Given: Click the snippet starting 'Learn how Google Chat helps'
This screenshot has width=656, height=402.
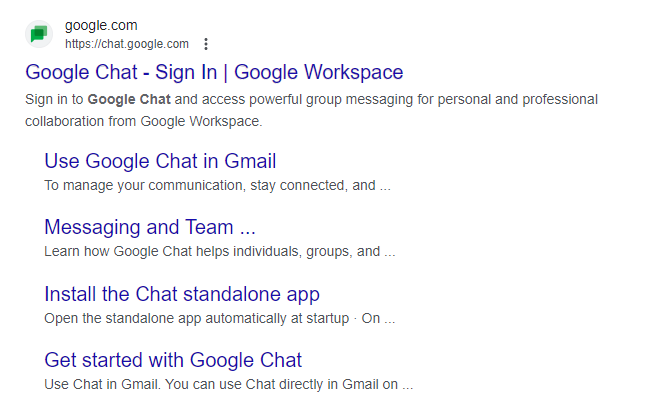Looking at the screenshot, I should tap(220, 251).
